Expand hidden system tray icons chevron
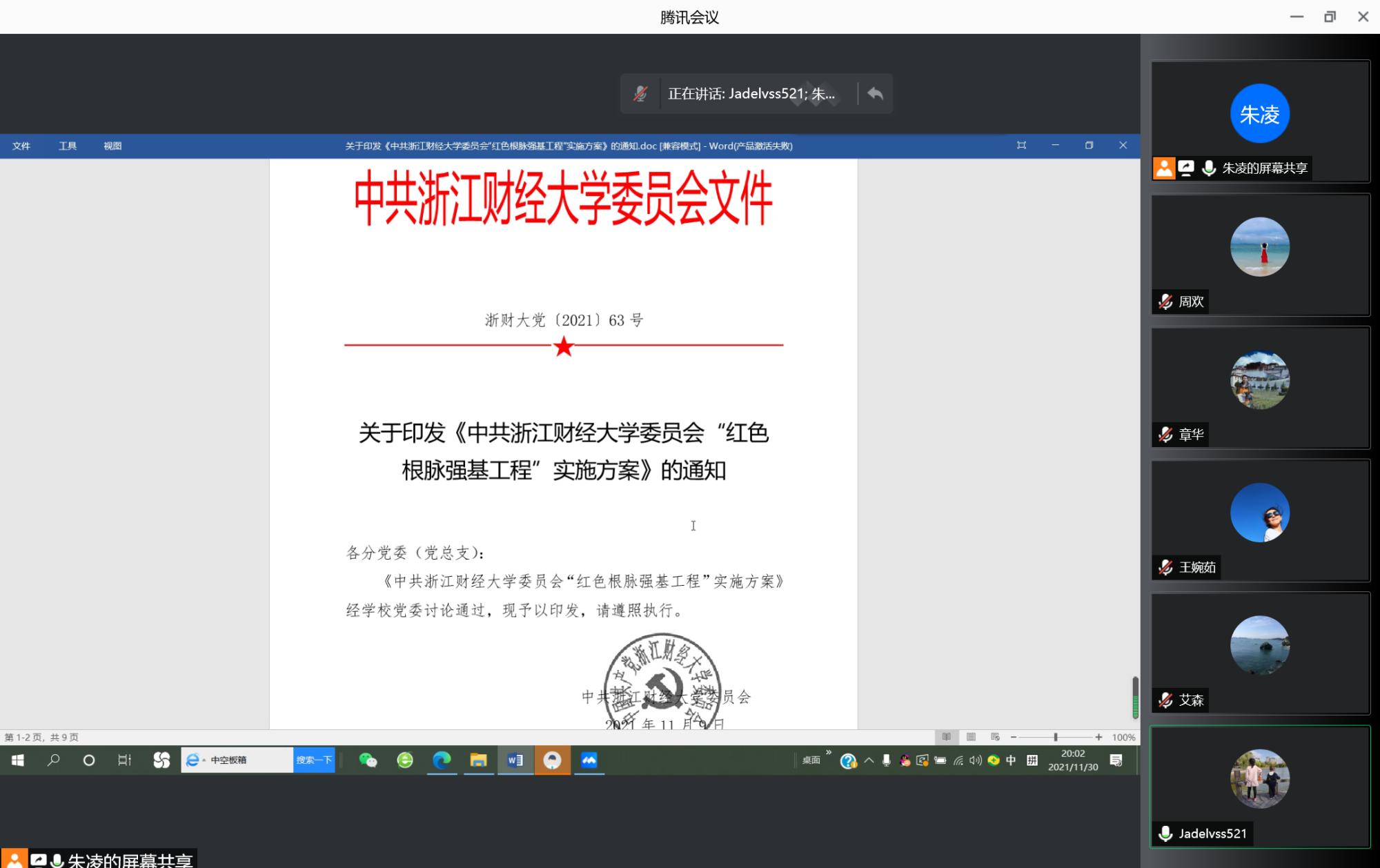1380x868 pixels. (869, 760)
